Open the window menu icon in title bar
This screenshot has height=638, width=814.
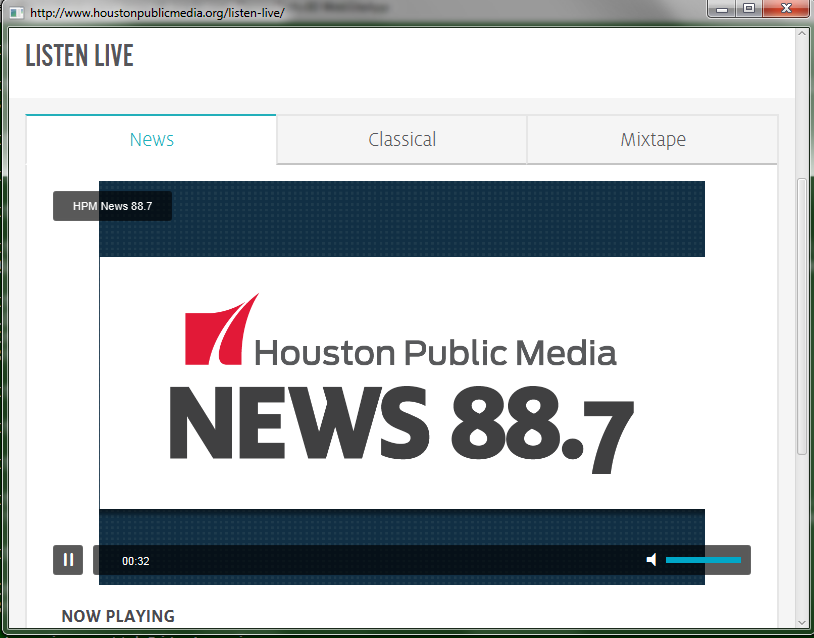[16, 12]
